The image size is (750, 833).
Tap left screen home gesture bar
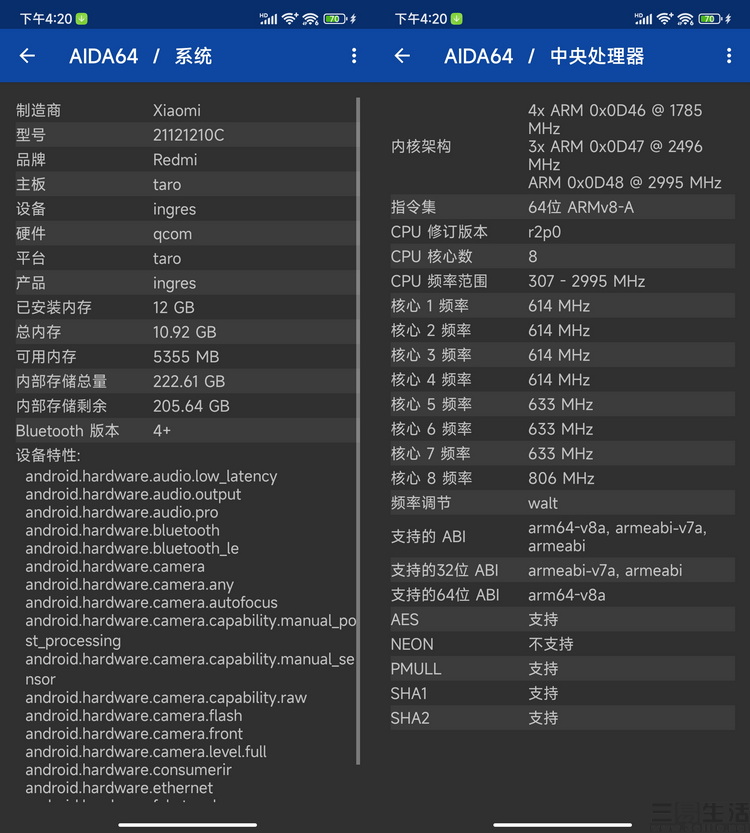click(188, 824)
